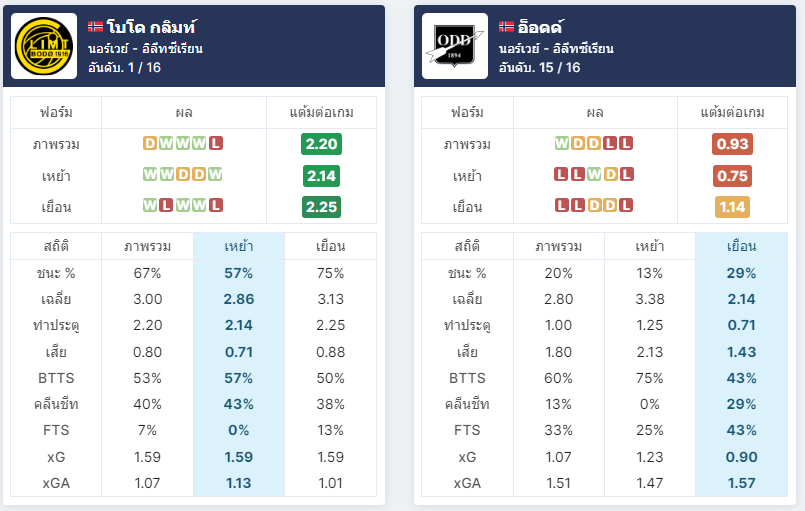Screen dimensions: 805x511
Task: Select the เหย้า column in Odd stats
Action: coord(650,247)
